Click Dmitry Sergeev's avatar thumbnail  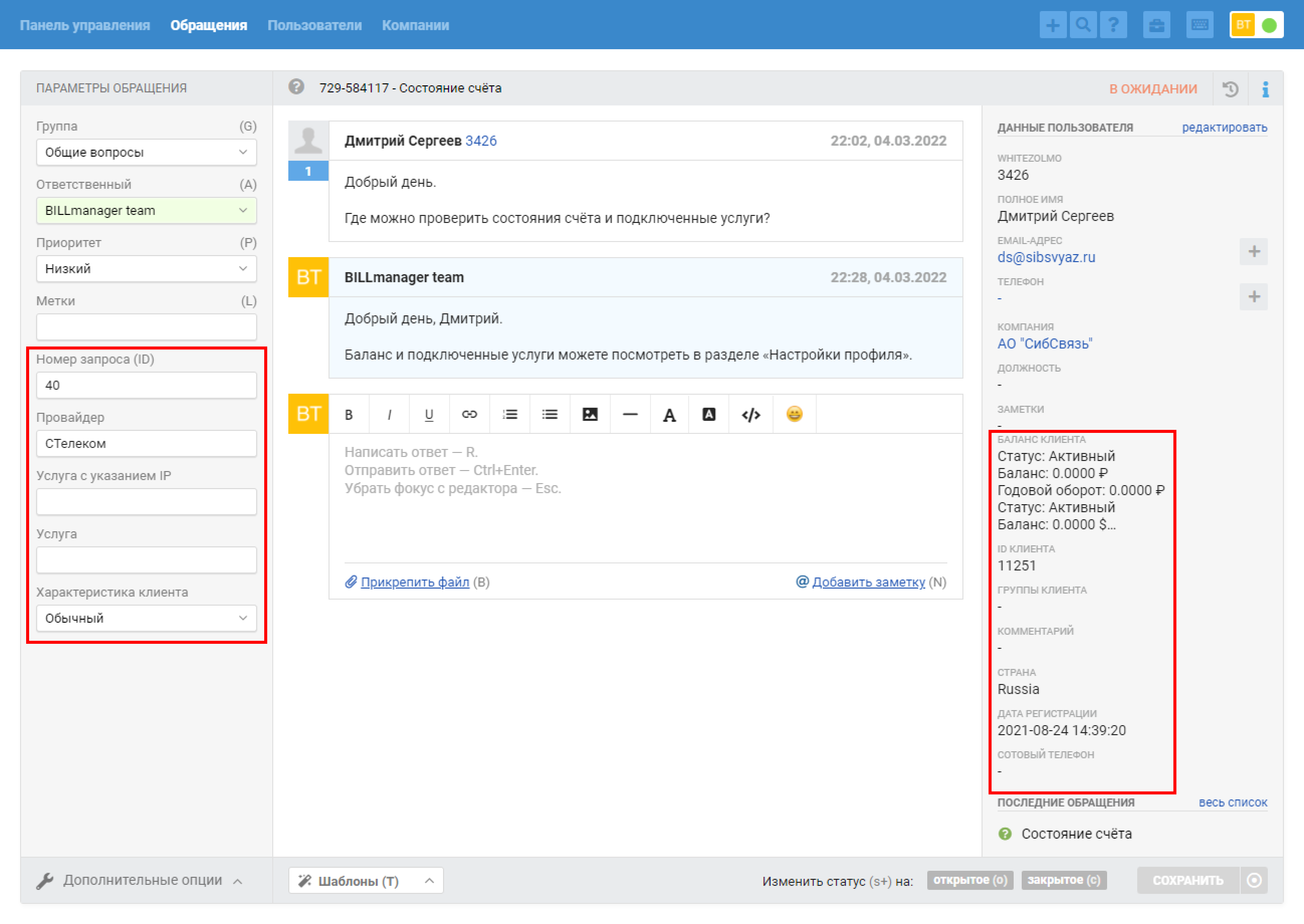[x=308, y=141]
